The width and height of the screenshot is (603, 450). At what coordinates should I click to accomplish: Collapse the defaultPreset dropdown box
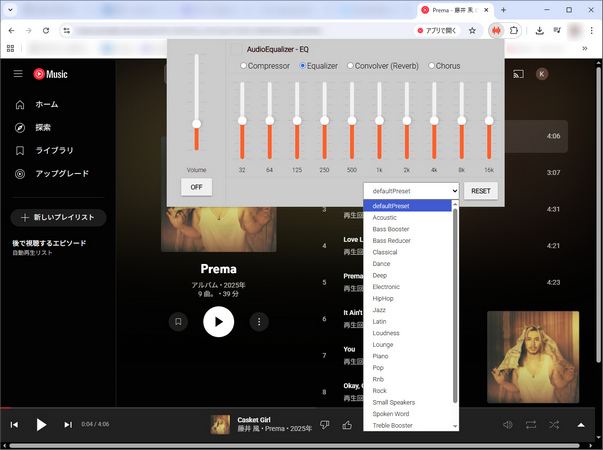tap(411, 191)
